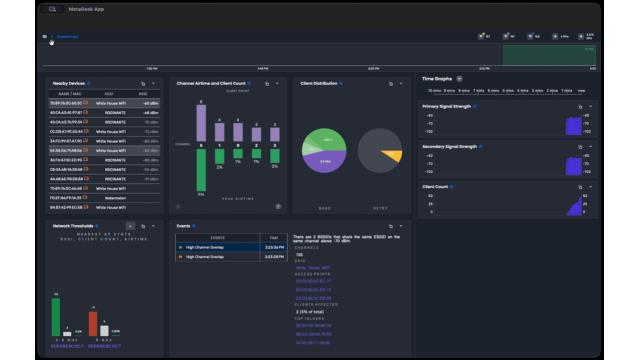This screenshot has width=640, height=360.
Task: Click the info icon next to Secondary Signal Strength
Action: pyautogui.click(x=480, y=147)
